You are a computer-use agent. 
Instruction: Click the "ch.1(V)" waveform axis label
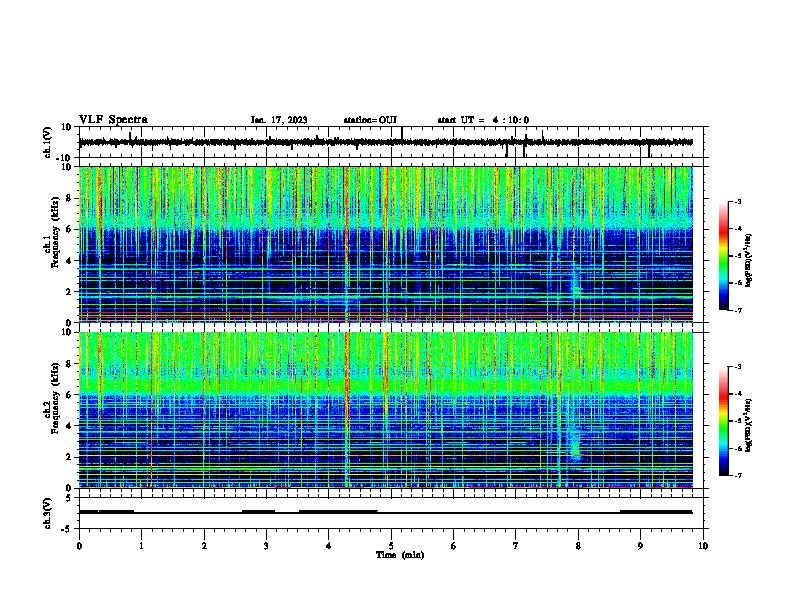tap(48, 142)
